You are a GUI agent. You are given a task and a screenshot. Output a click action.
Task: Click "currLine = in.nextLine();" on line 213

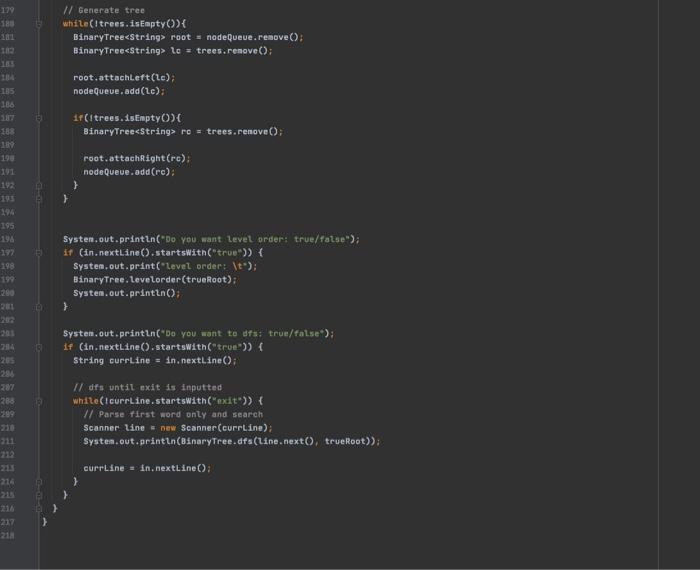[147, 468]
